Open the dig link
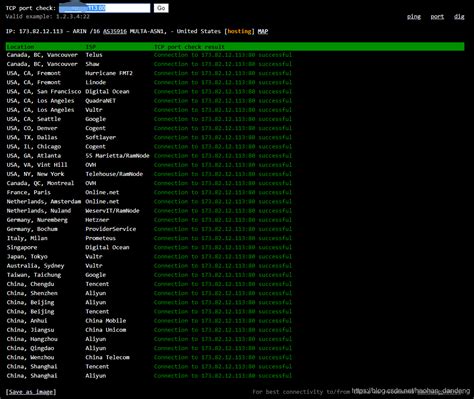 459,17
